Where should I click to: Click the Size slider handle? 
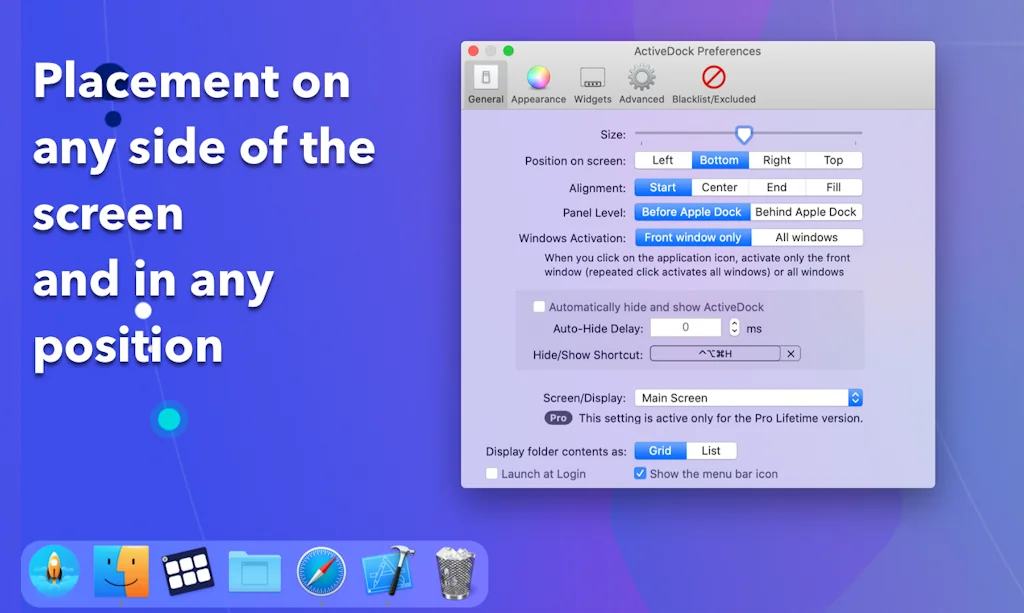pyautogui.click(x=744, y=134)
